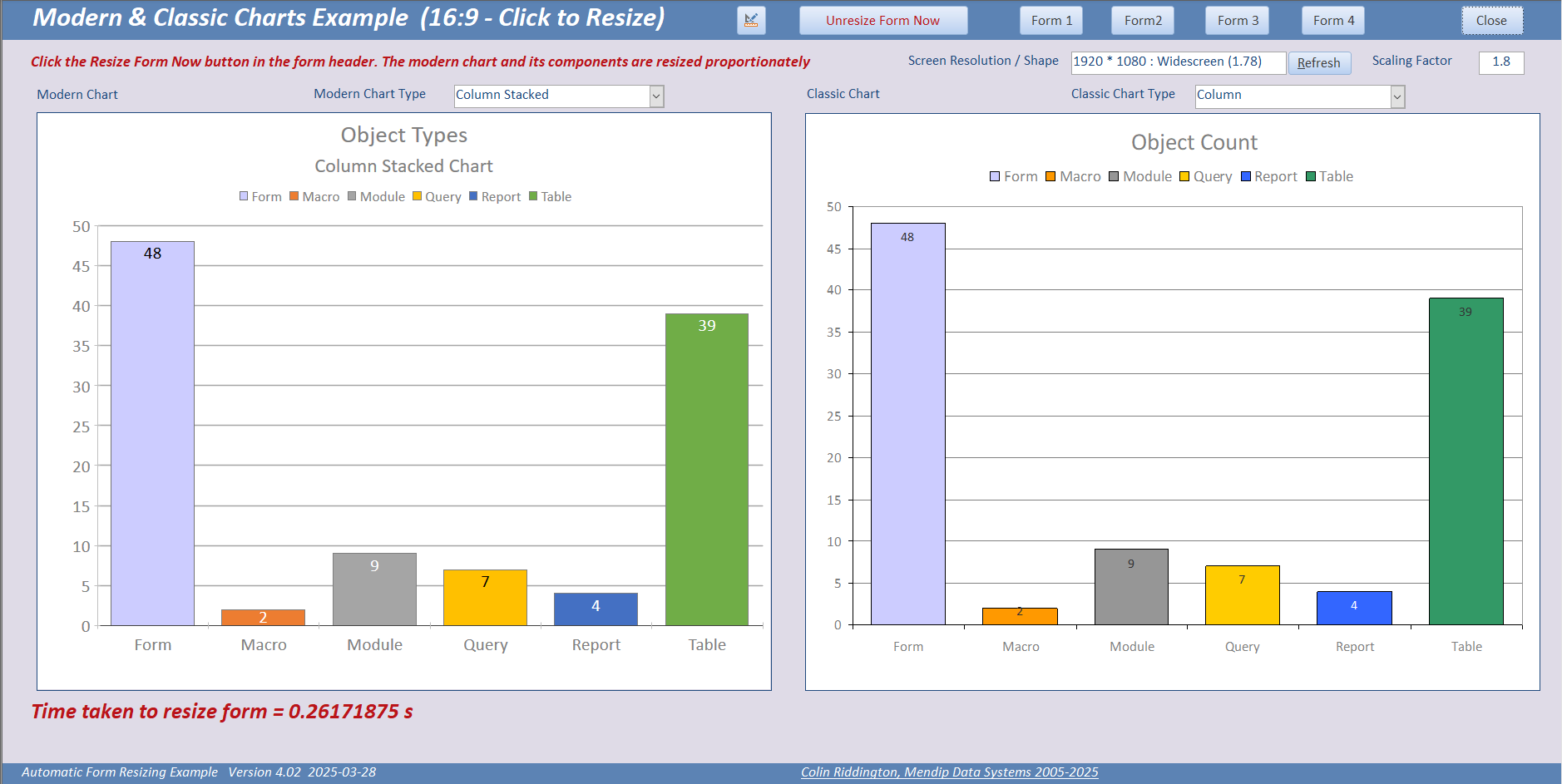The height and width of the screenshot is (784, 1562).
Task: Click the Object Types chart title
Action: click(404, 135)
